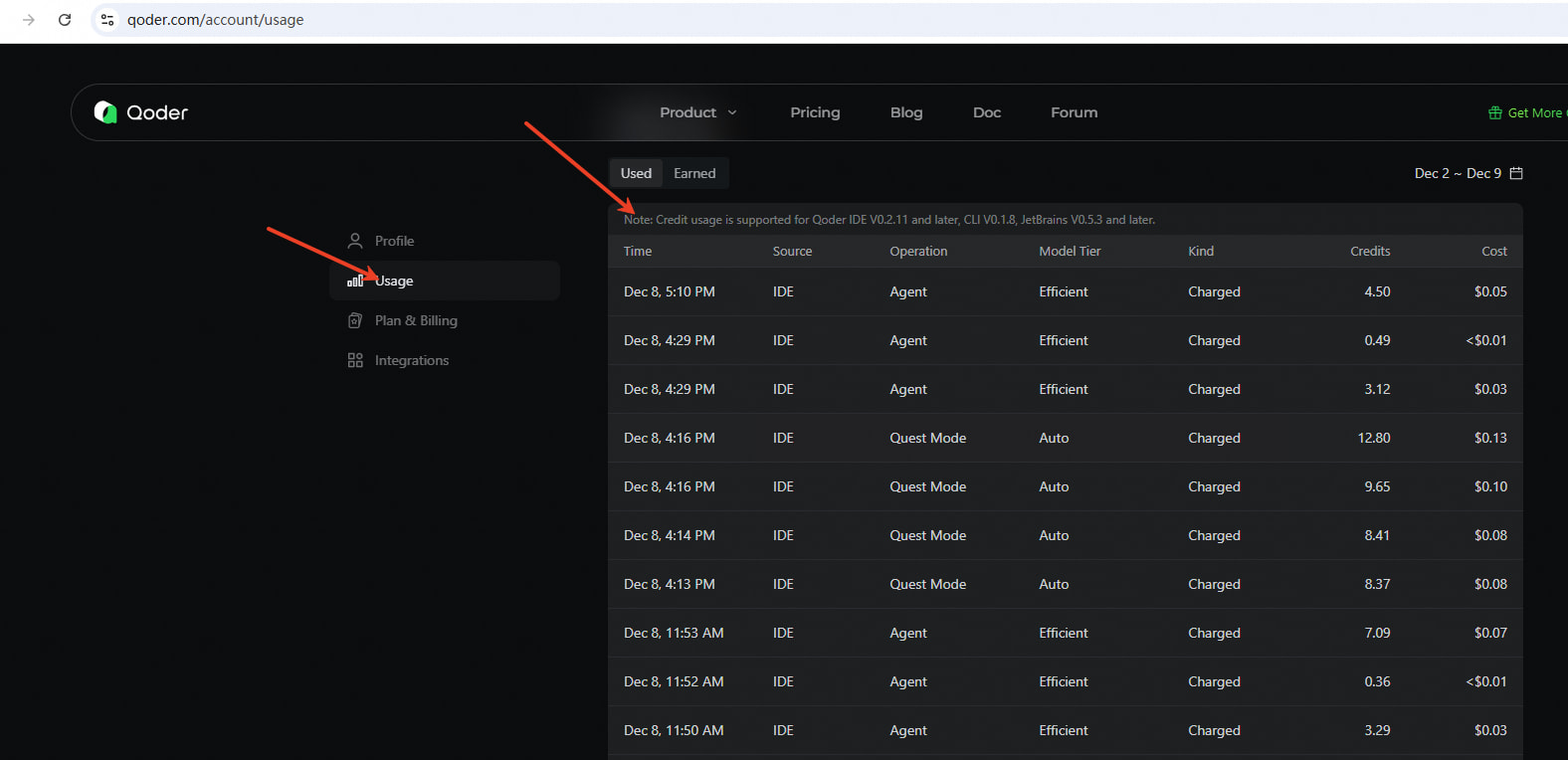The image size is (1568, 760).
Task: Click the Credits column header
Action: point(1370,251)
